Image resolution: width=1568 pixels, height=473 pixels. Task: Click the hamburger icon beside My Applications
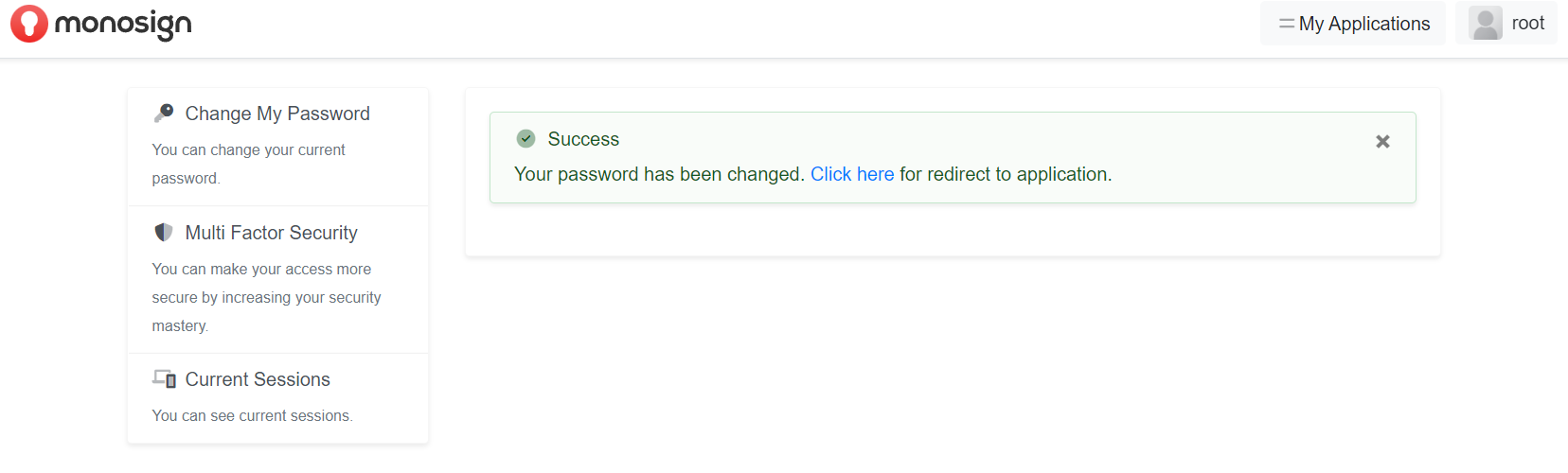(x=1286, y=24)
